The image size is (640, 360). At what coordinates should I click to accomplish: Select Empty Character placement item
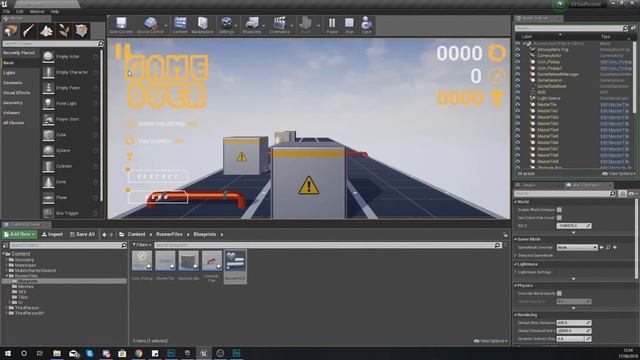(70, 72)
